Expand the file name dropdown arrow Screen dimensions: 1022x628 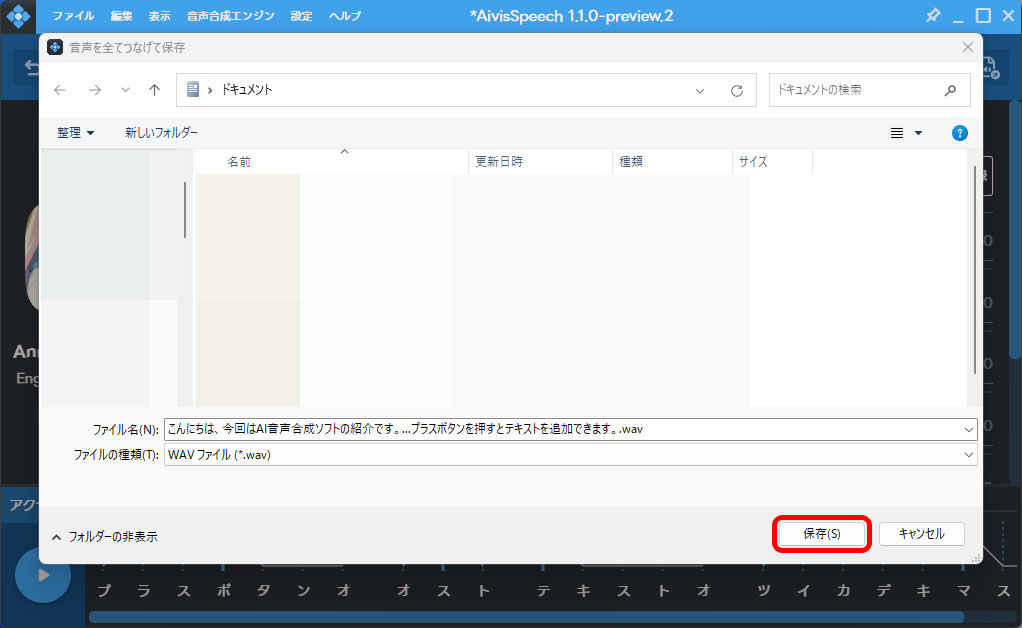[x=969, y=429]
